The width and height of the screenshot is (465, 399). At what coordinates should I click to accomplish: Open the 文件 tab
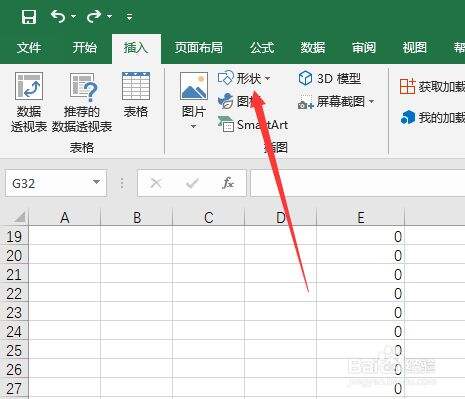pos(29,48)
